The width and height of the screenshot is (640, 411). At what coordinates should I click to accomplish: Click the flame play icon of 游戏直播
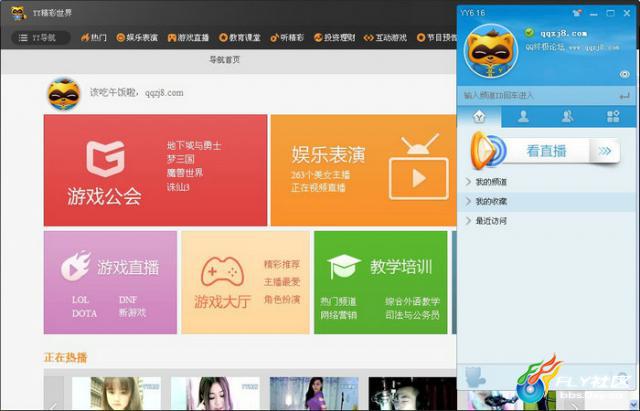point(76,266)
